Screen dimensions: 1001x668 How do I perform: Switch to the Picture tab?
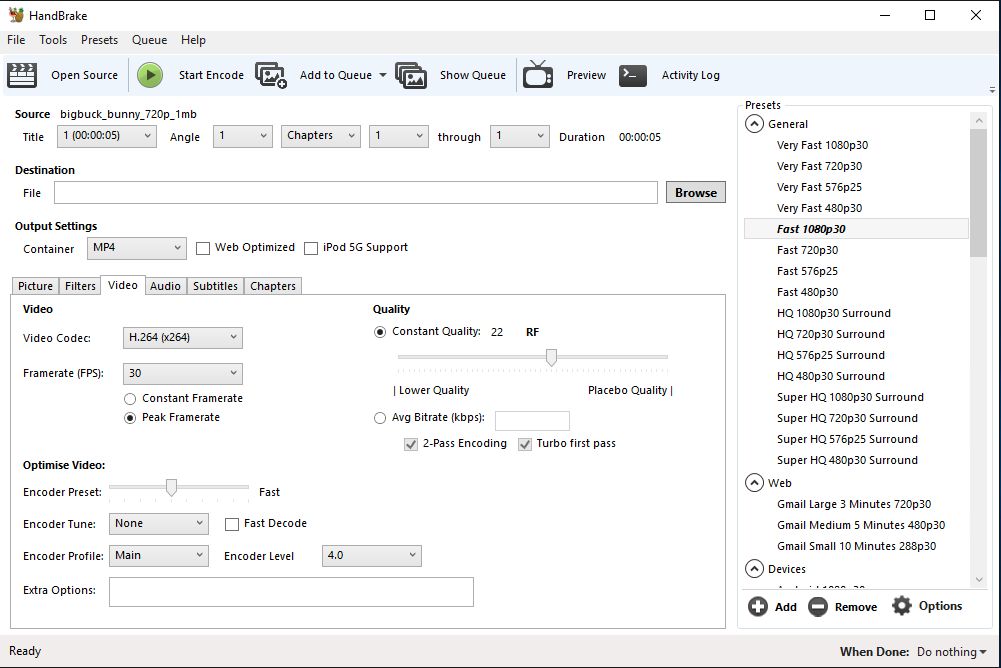(x=35, y=286)
